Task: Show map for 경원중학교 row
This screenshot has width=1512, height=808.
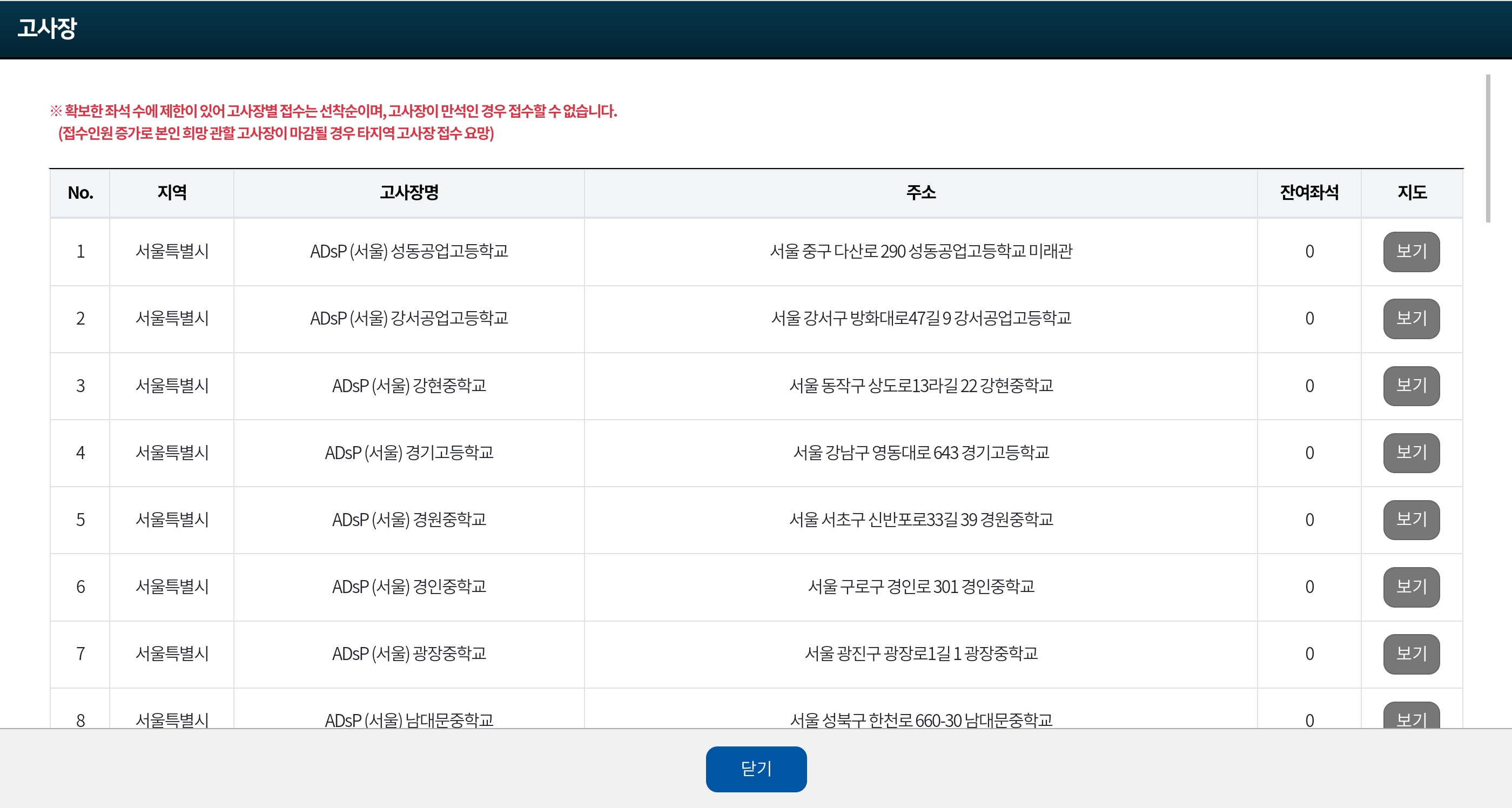Action: (1410, 519)
